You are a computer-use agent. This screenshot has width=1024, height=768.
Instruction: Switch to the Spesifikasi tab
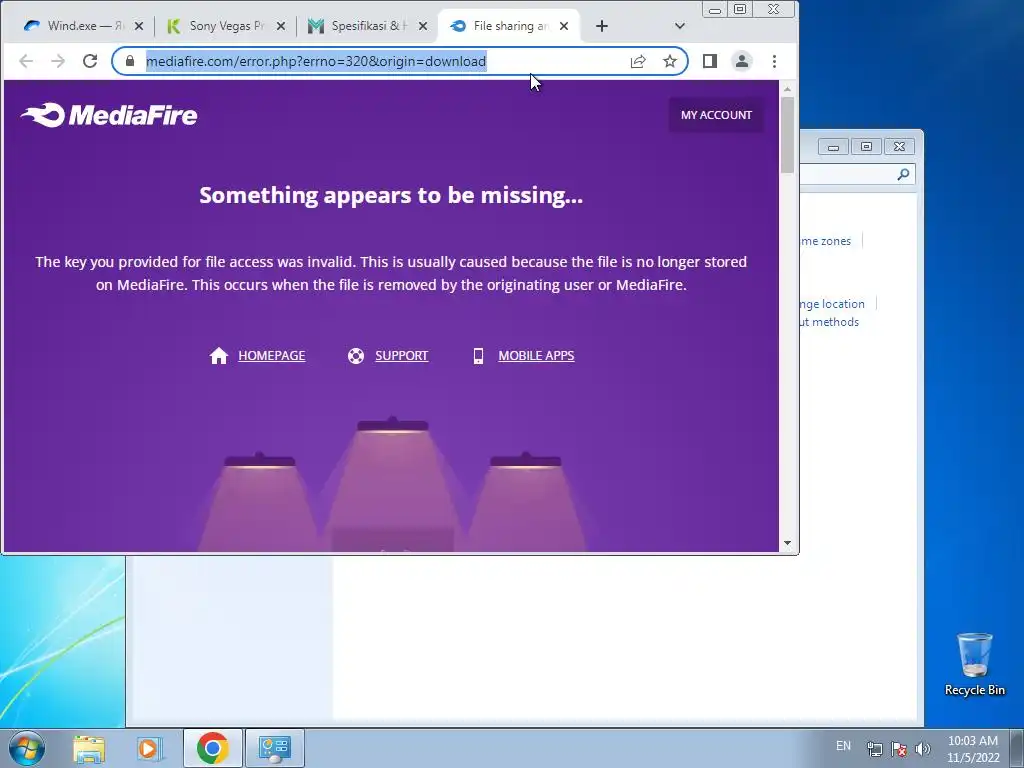click(x=362, y=26)
